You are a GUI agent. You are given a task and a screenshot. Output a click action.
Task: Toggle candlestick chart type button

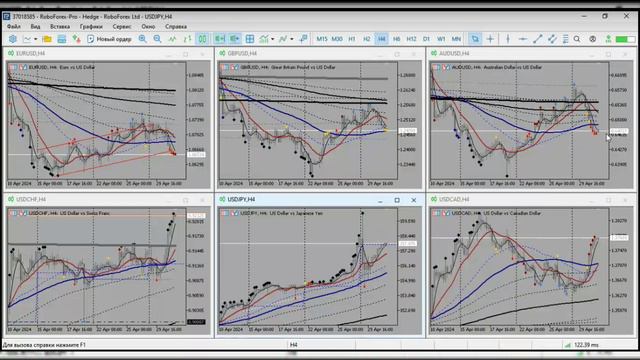(x=202, y=39)
